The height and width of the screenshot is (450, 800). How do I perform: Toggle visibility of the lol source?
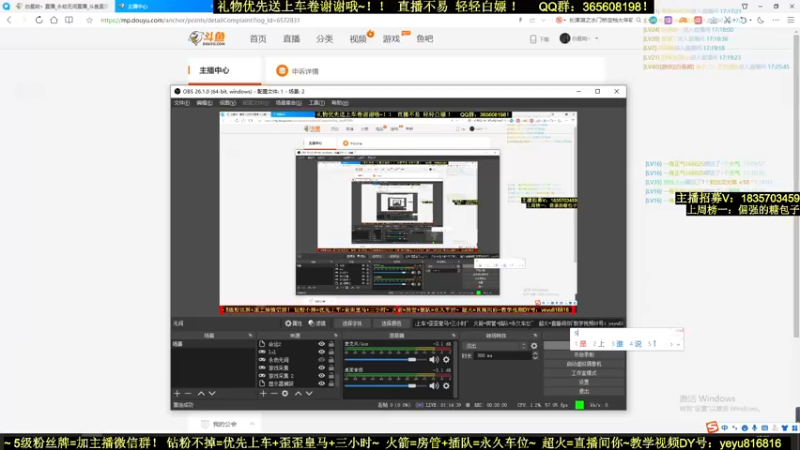(x=321, y=352)
